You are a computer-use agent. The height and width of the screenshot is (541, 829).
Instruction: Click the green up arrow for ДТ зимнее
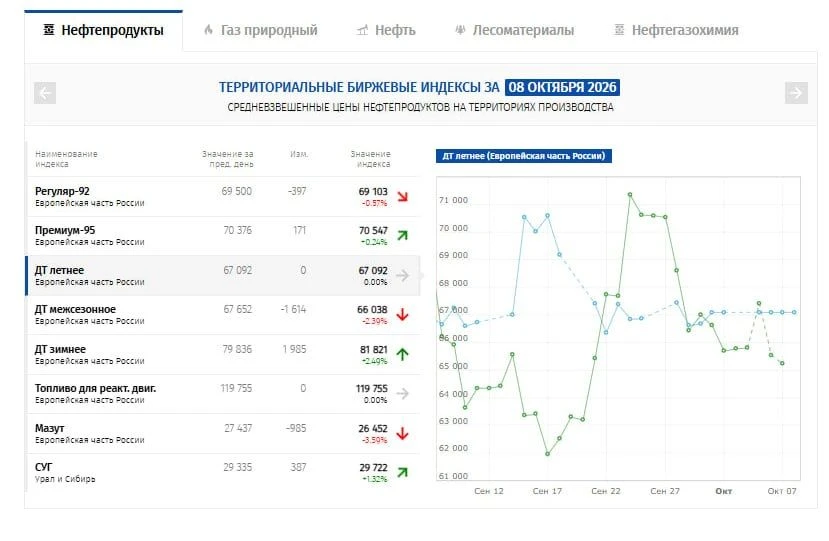click(x=403, y=354)
